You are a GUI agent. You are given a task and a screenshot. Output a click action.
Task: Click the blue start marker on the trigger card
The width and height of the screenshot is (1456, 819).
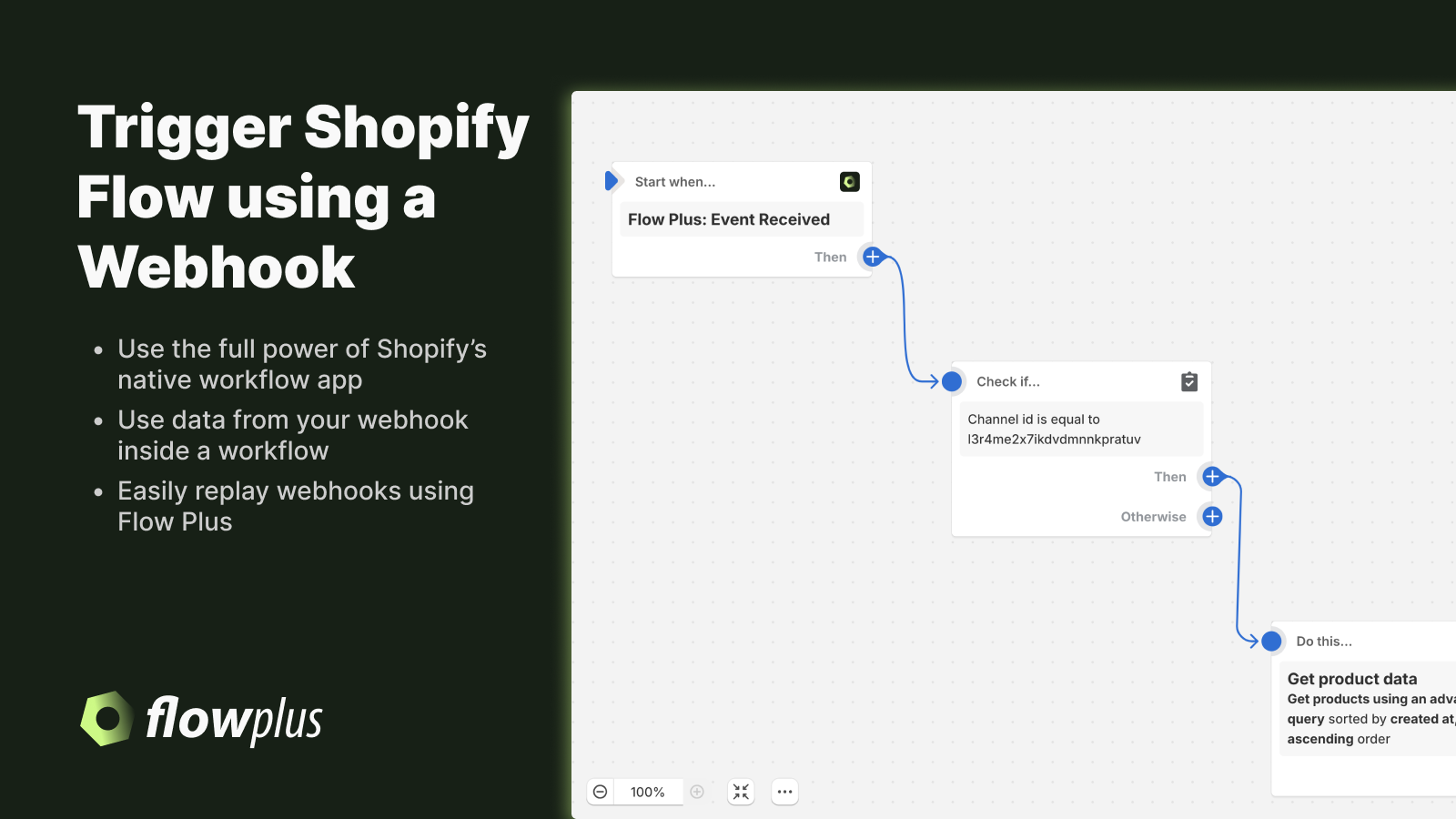(612, 180)
